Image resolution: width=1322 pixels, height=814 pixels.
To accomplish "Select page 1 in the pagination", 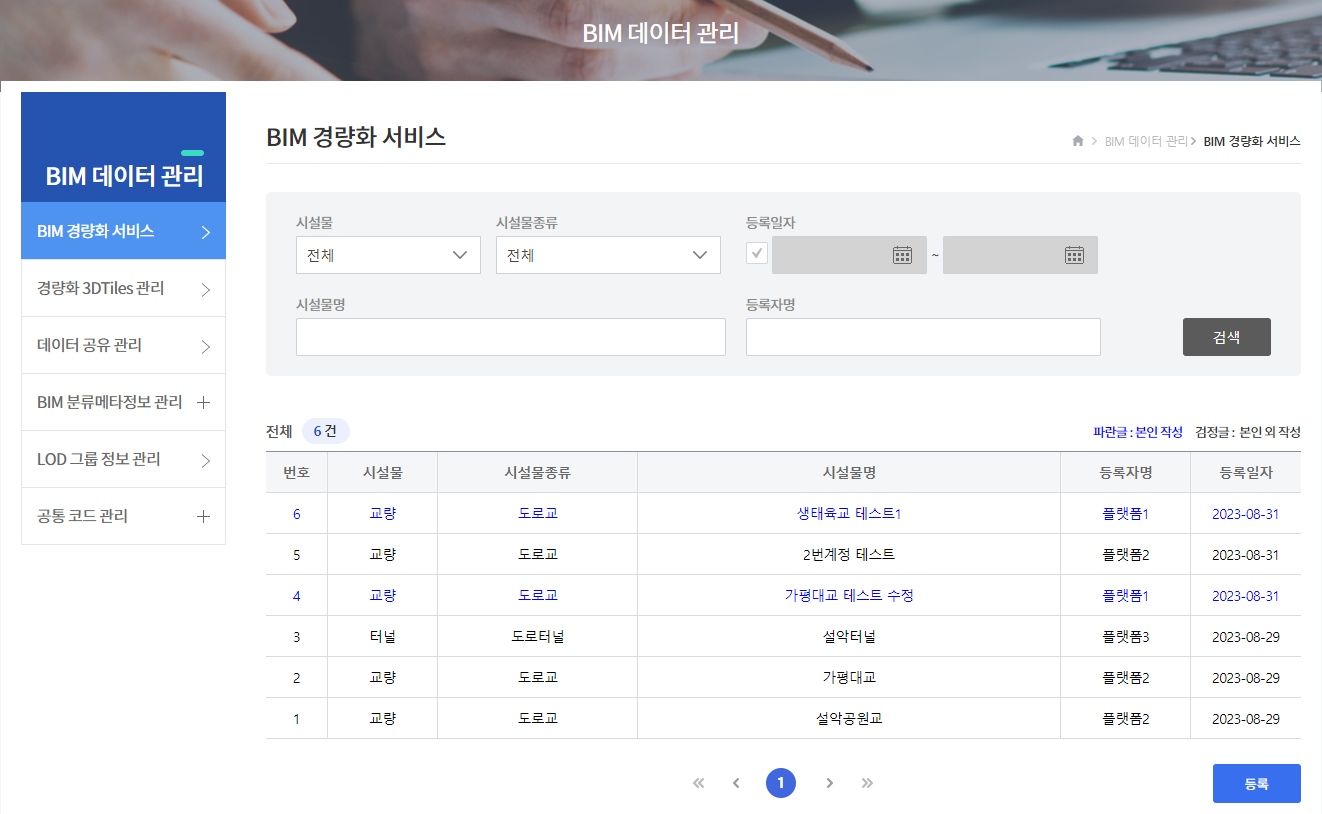I will 781,783.
